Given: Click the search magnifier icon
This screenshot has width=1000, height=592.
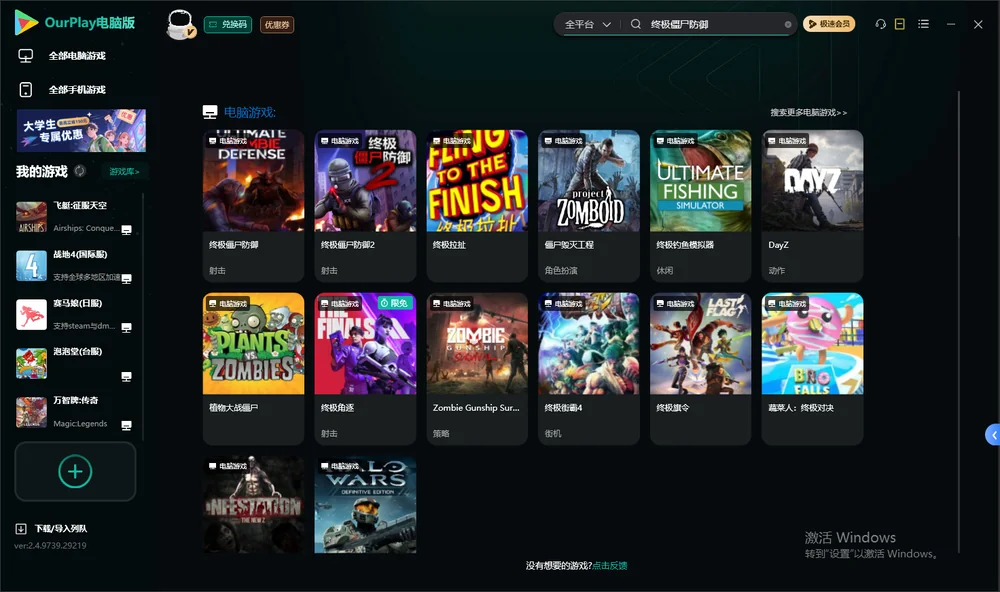Looking at the screenshot, I should coord(636,24).
